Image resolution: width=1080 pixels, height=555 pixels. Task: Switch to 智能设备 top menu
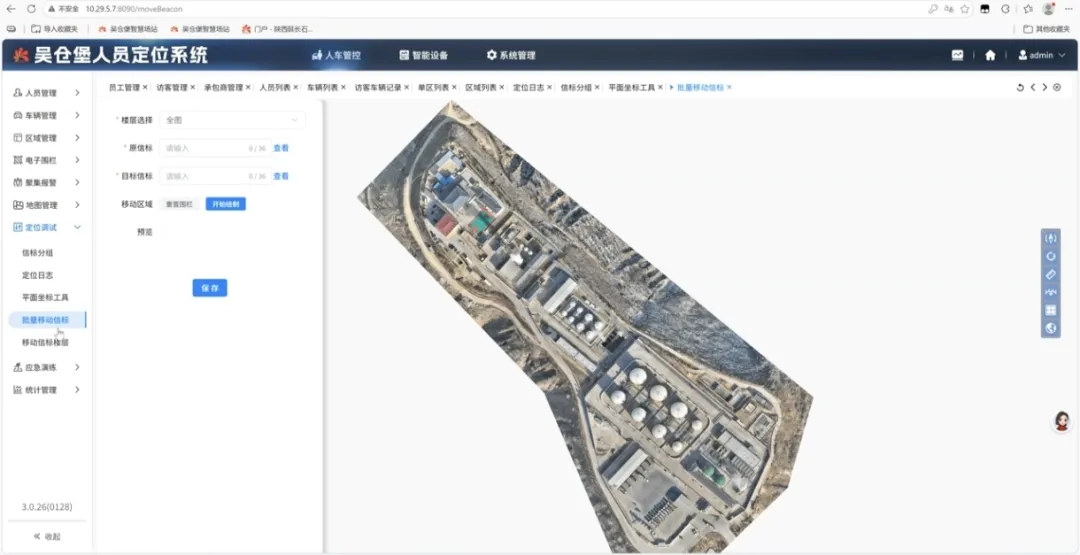pyautogui.click(x=424, y=55)
